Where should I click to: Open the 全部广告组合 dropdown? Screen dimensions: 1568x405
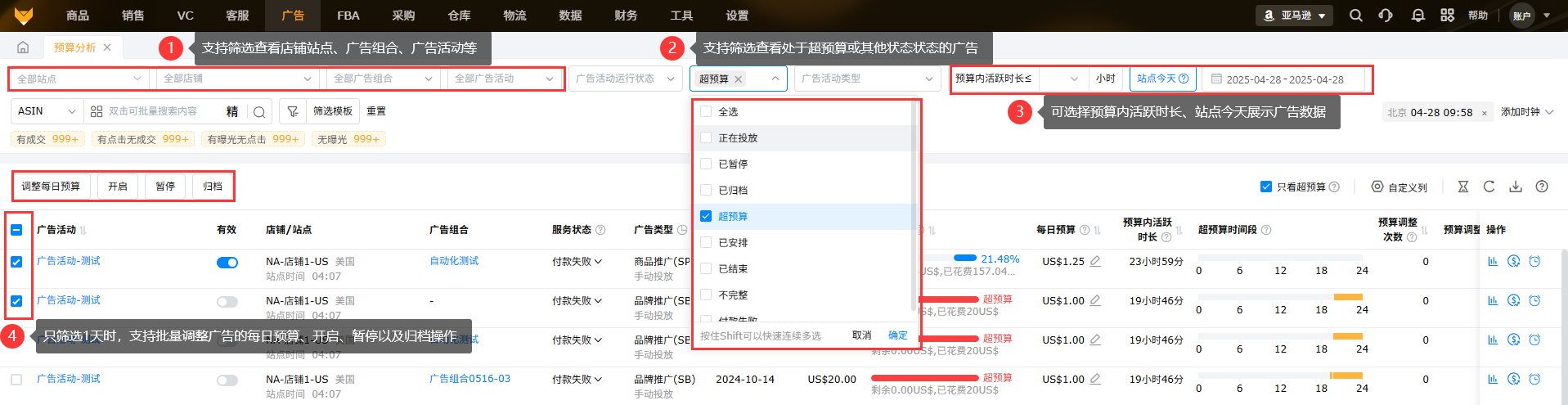[382, 79]
